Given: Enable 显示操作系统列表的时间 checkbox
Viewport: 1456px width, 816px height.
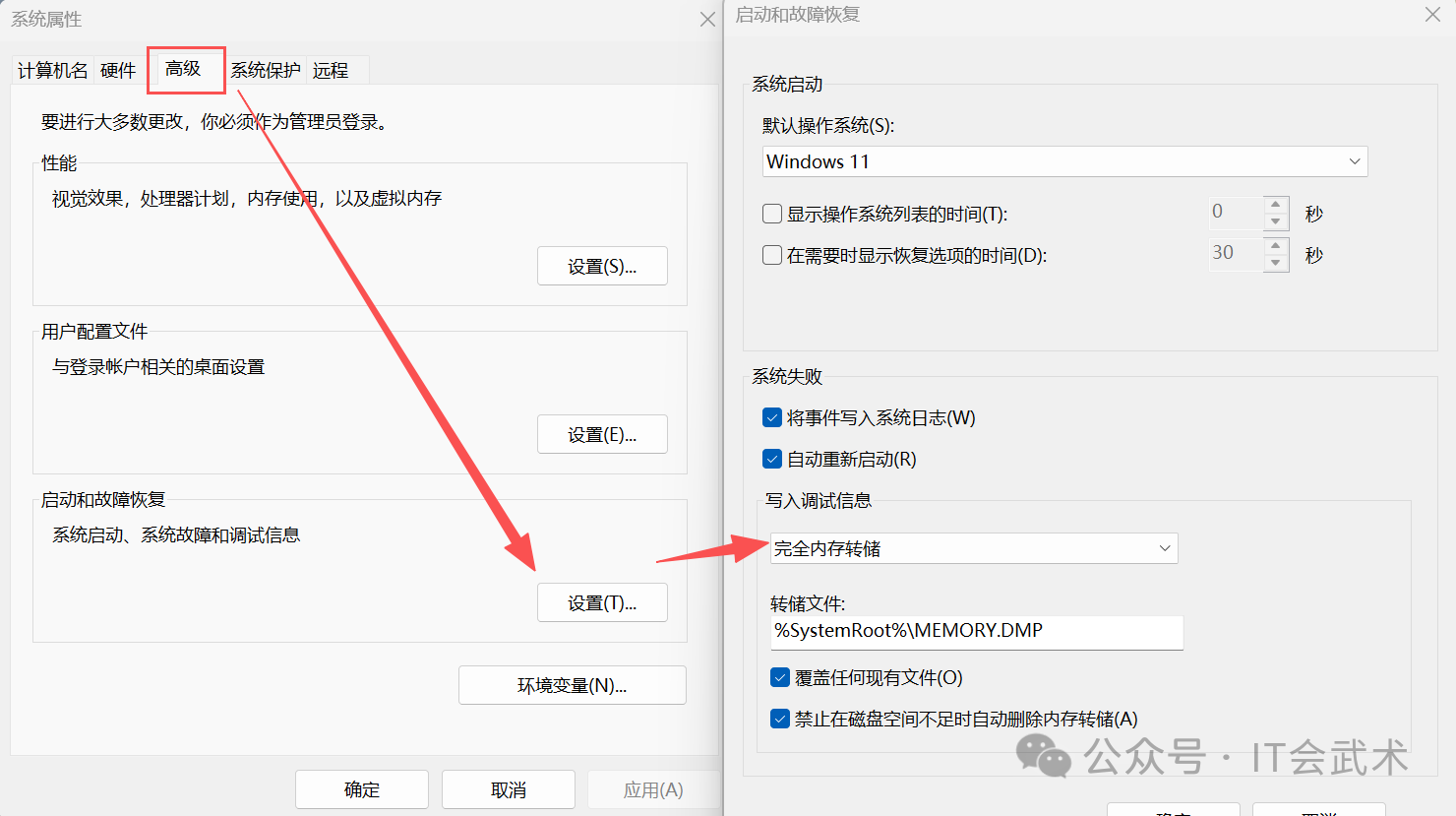Looking at the screenshot, I should tap(772, 214).
